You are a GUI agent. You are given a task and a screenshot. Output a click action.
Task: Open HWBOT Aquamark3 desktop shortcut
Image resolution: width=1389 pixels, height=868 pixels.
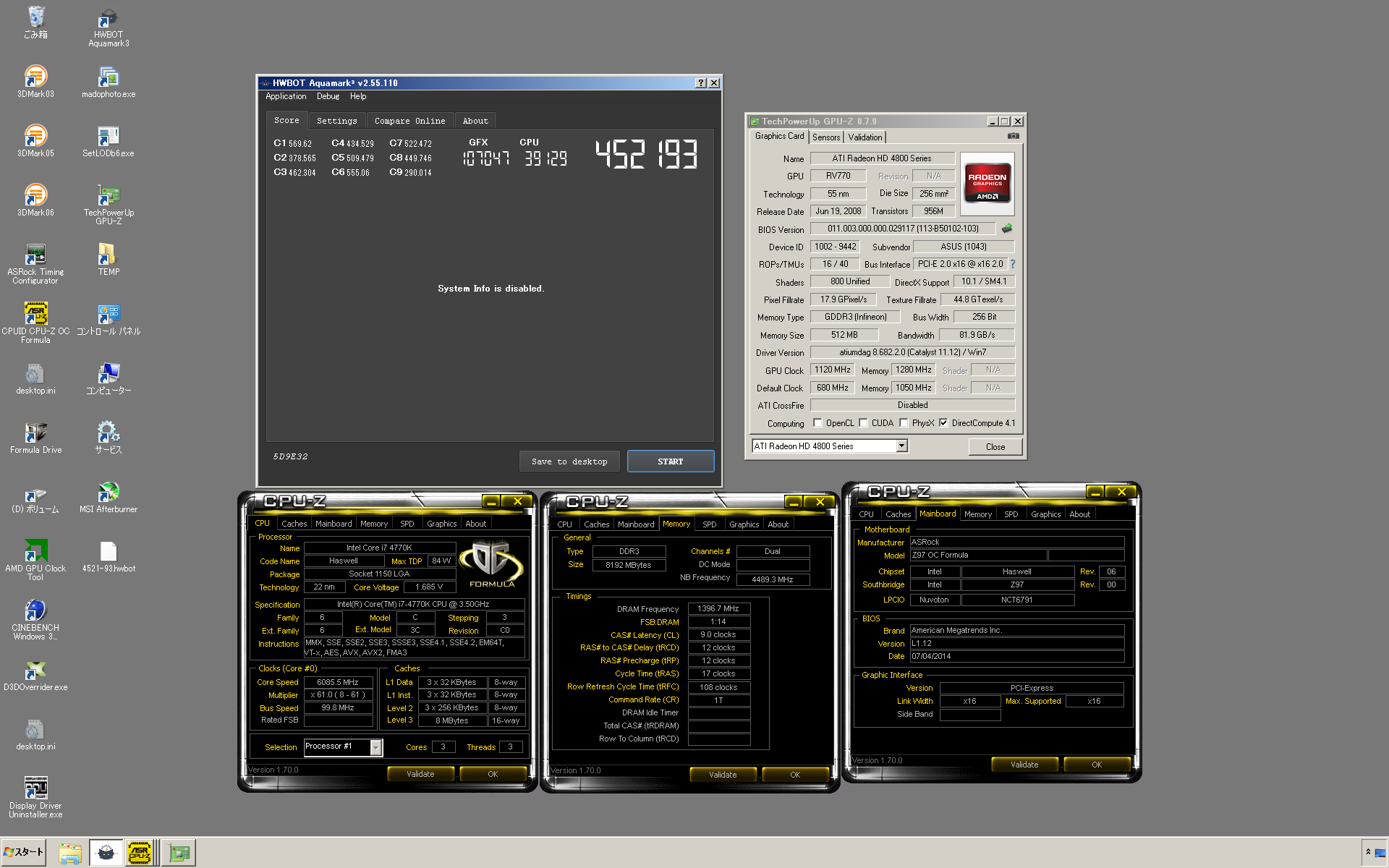point(108,27)
